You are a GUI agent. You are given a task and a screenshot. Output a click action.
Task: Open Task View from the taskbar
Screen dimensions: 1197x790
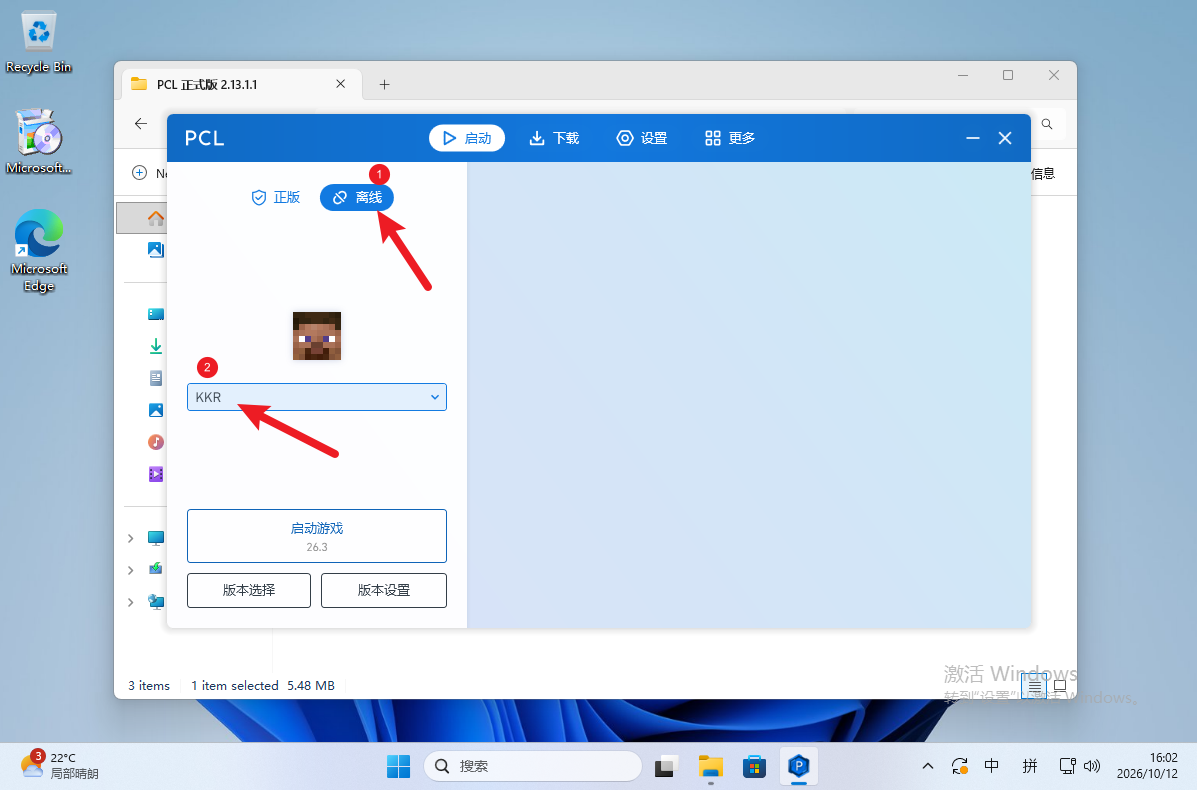point(666,766)
